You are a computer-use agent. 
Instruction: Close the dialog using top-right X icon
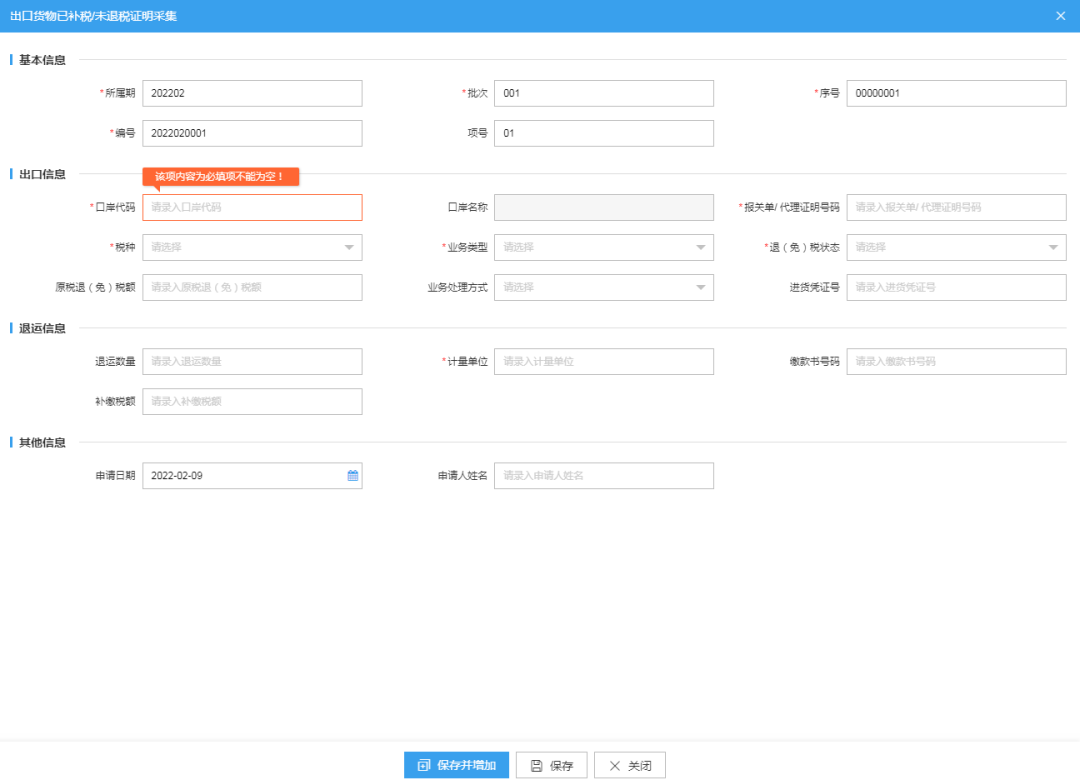point(1060,16)
